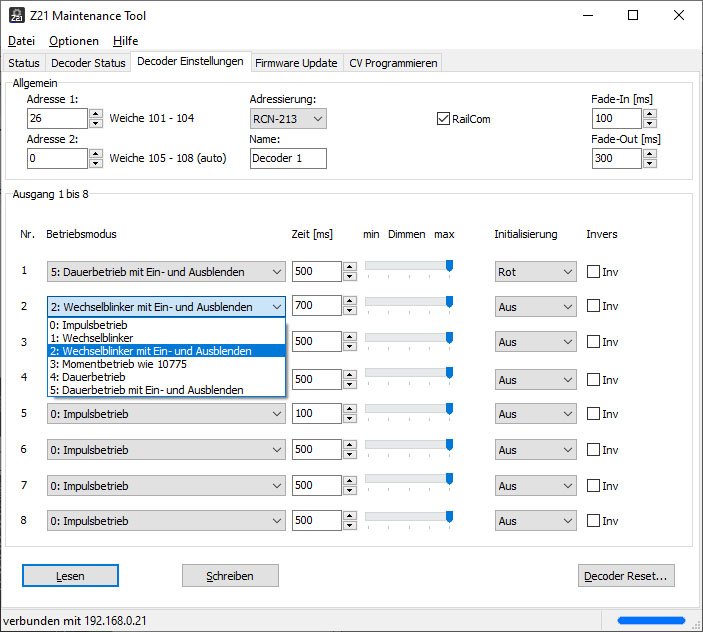Open Initialisierung dropdown for output 4

click(x=535, y=380)
